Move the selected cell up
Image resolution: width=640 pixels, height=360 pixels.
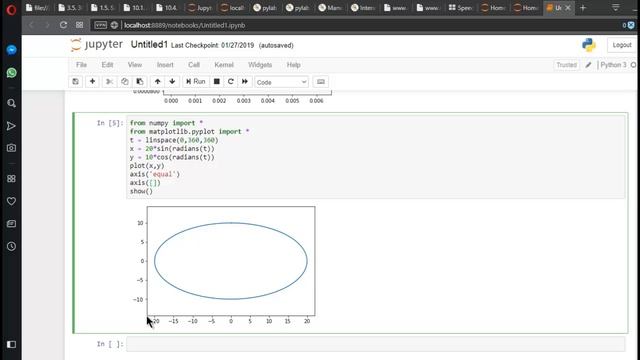[158, 82]
